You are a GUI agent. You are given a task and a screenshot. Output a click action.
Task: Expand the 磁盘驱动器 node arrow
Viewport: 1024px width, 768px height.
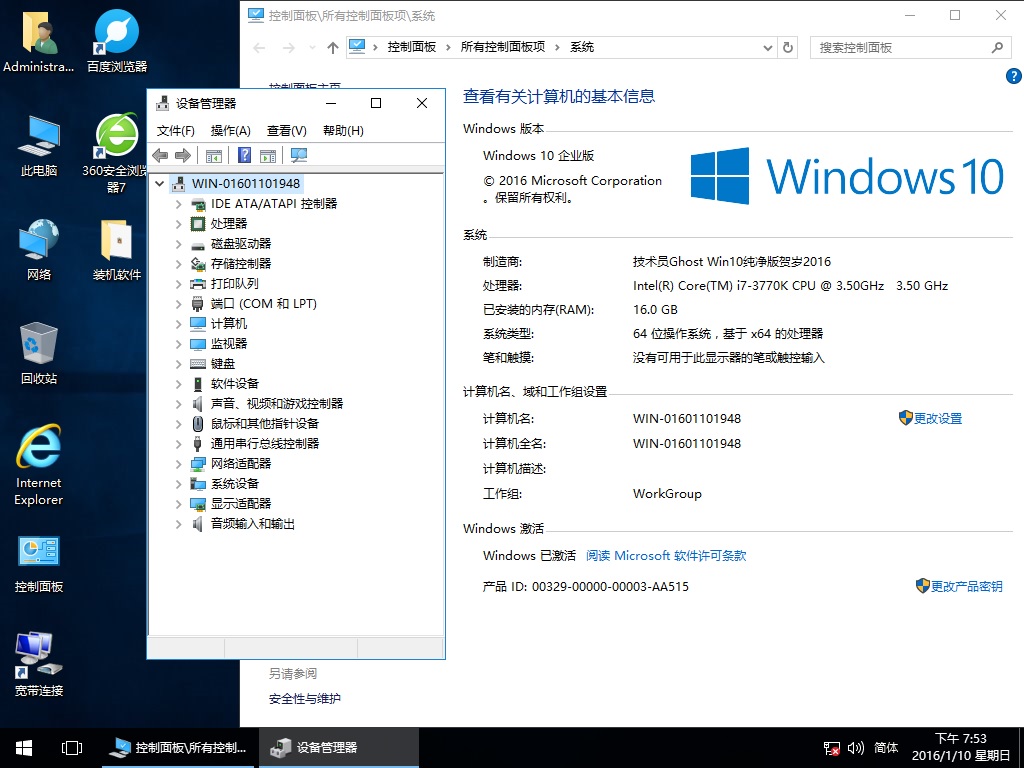coord(178,244)
